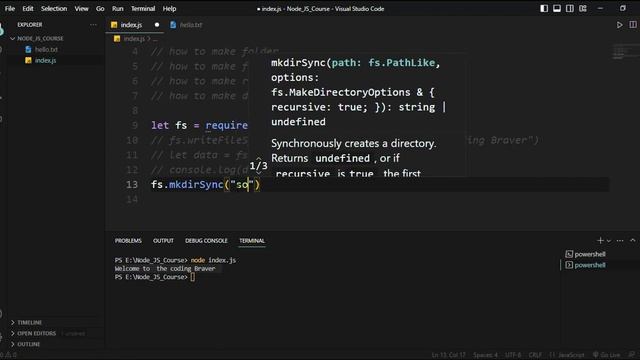Click "Welcome to the coding Braver" output

click(x=165, y=269)
